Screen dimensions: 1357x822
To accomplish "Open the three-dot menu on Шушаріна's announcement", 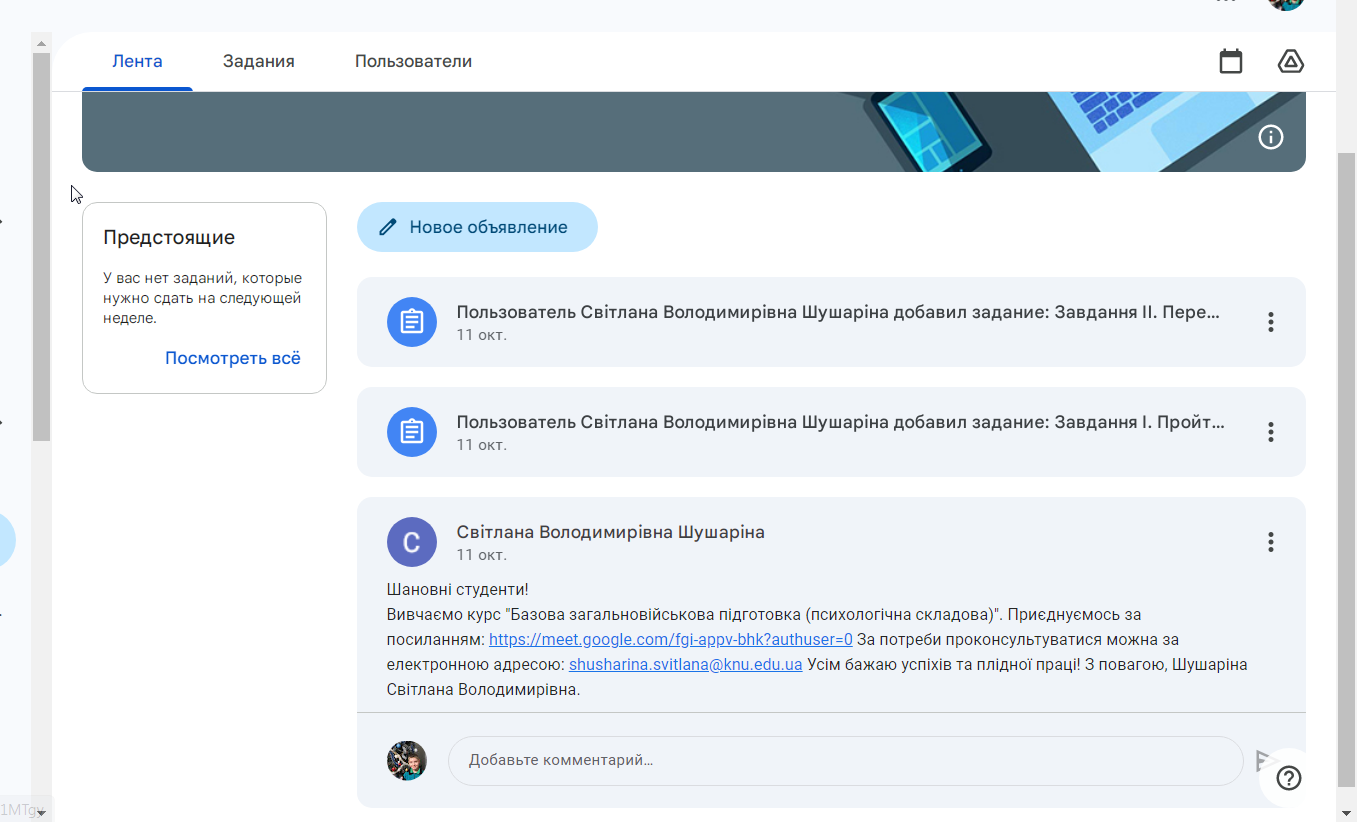I will (x=1270, y=542).
